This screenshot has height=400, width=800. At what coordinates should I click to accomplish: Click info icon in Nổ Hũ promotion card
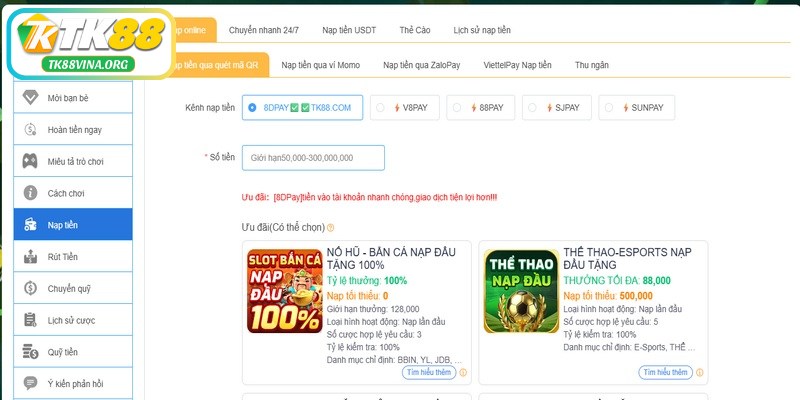(x=463, y=372)
